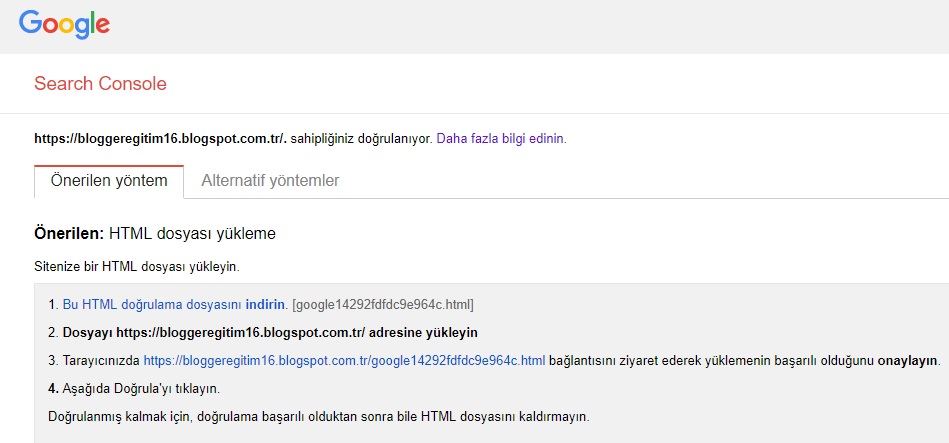Image resolution: width=949 pixels, height=443 pixels.
Task: Open the 'Daha fazla bilgi edinin' link
Action: tap(502, 139)
